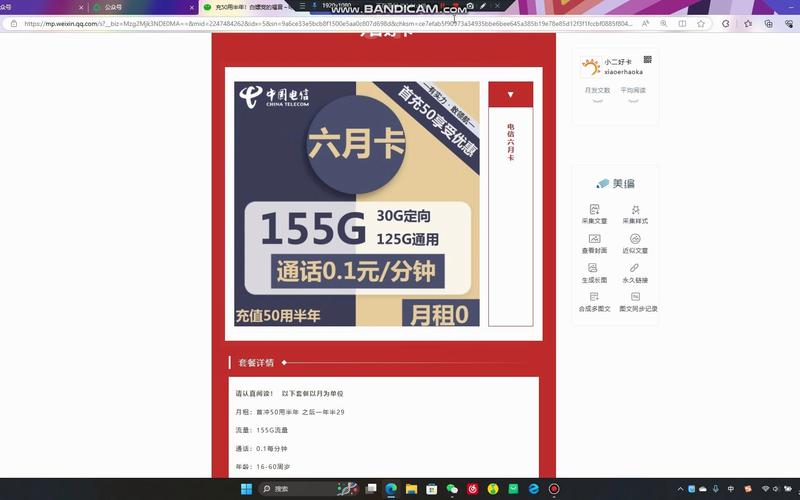Open NetEase Cloud Music from the taskbar
This screenshot has width=800, height=500.
click(x=472, y=489)
